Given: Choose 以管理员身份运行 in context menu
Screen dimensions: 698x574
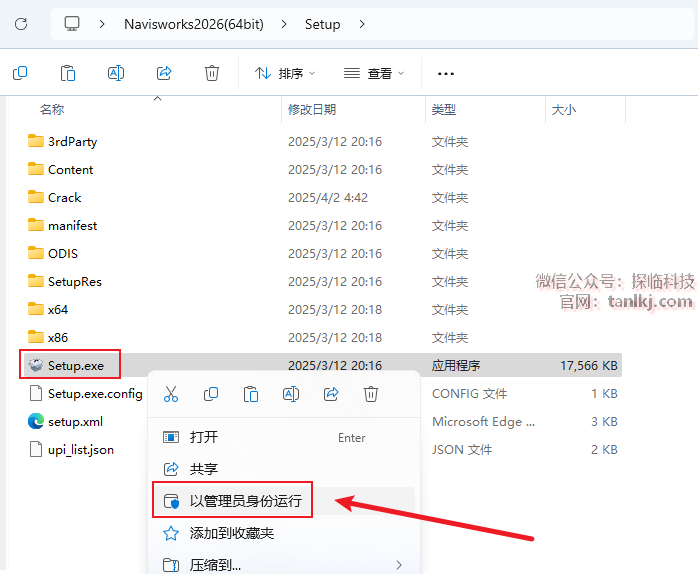Looking at the screenshot, I should [284, 501].
